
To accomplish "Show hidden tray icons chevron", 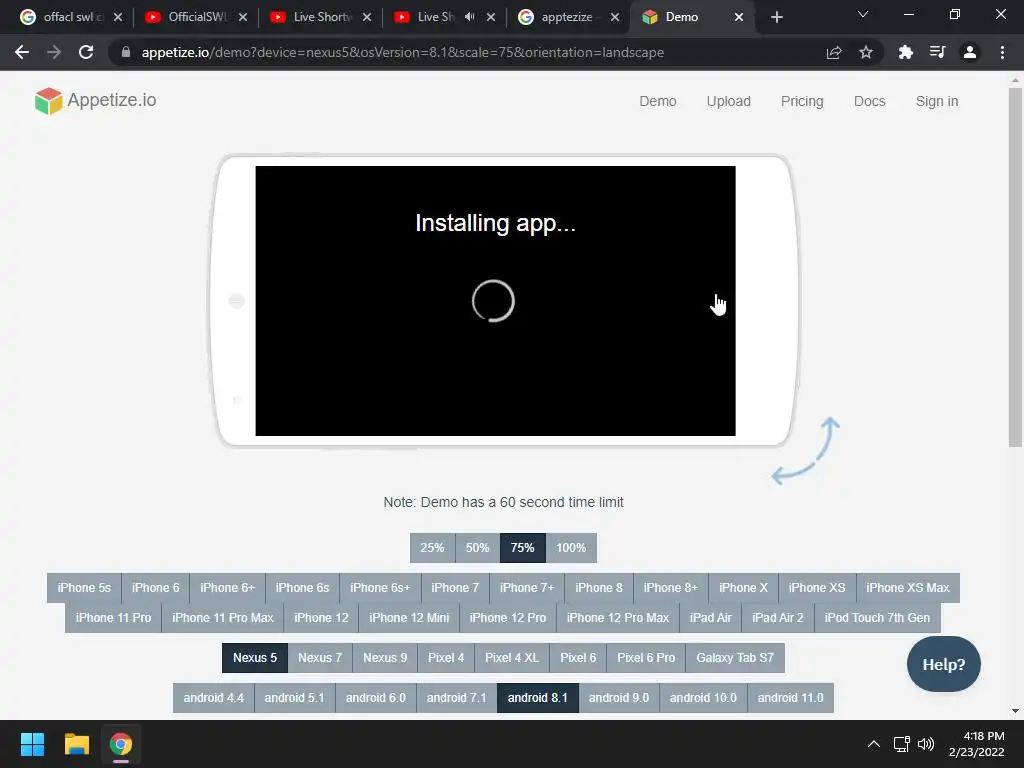I will [x=874, y=744].
